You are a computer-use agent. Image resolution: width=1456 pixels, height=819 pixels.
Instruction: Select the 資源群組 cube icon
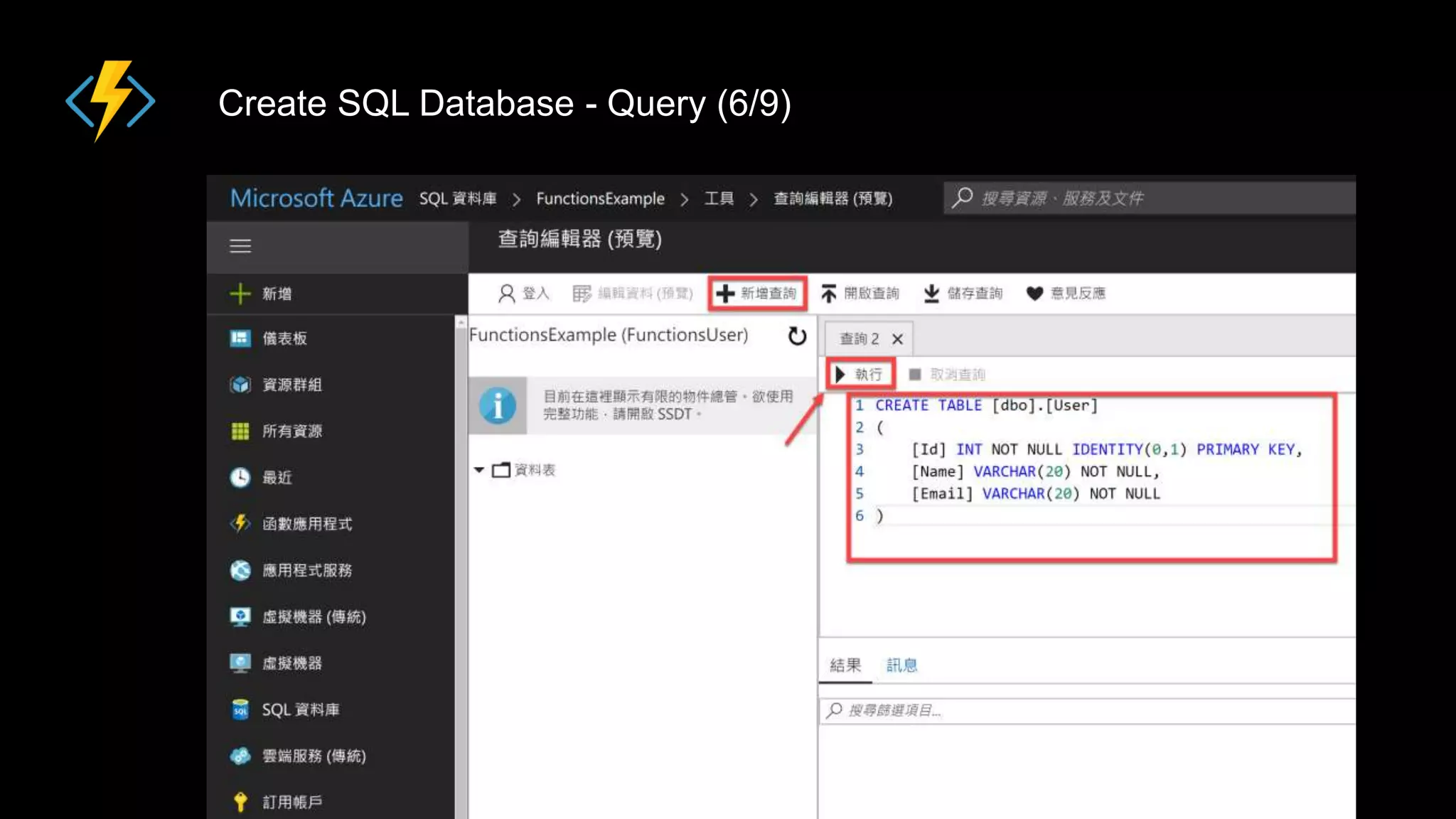click(240, 385)
